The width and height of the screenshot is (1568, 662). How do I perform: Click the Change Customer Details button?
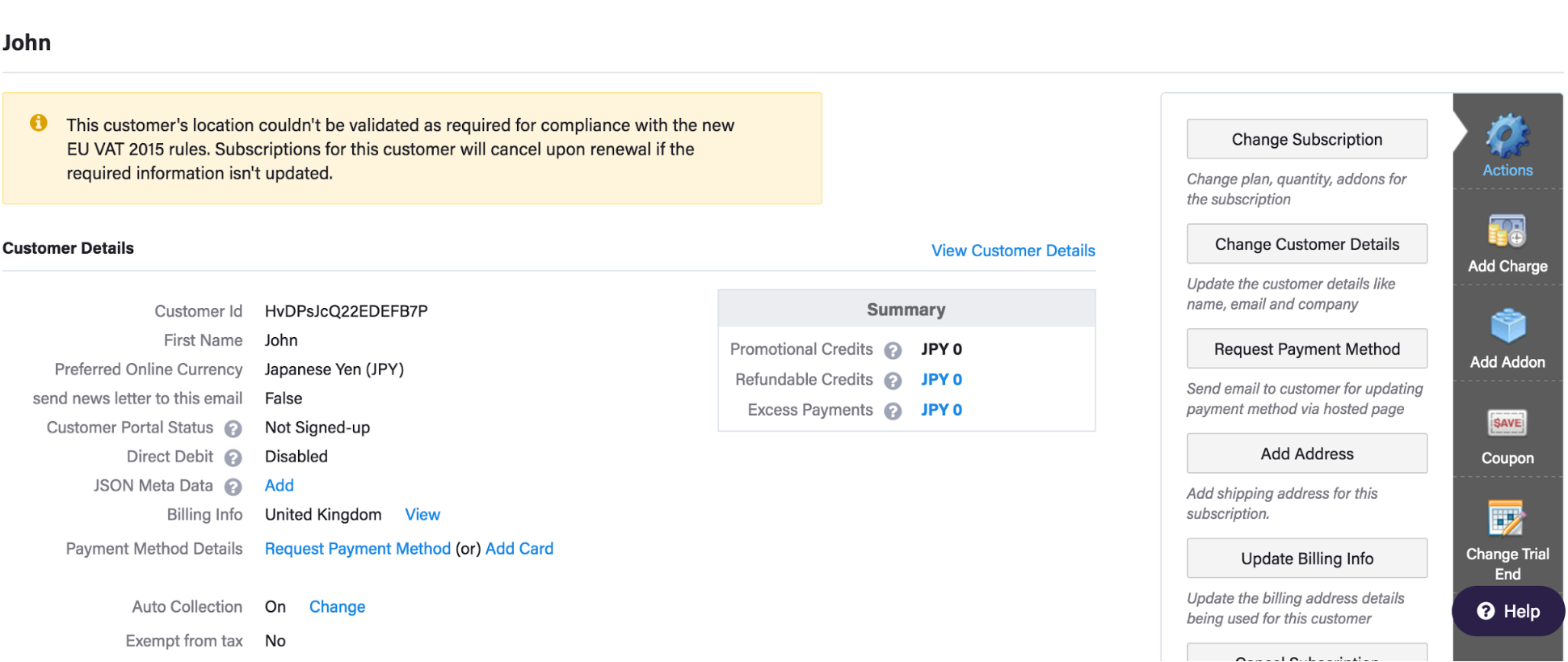1306,244
